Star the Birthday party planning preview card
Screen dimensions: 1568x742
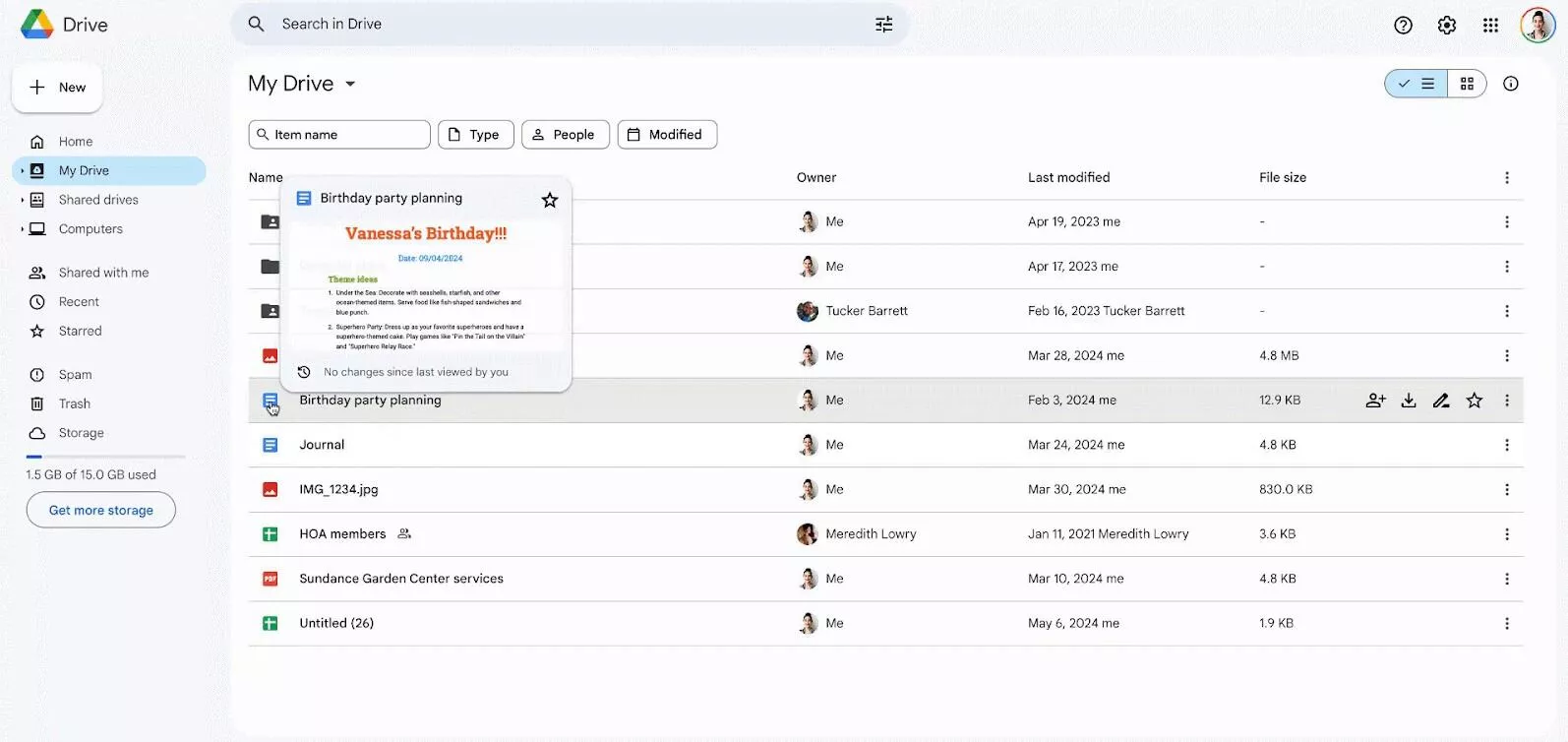pyautogui.click(x=550, y=200)
